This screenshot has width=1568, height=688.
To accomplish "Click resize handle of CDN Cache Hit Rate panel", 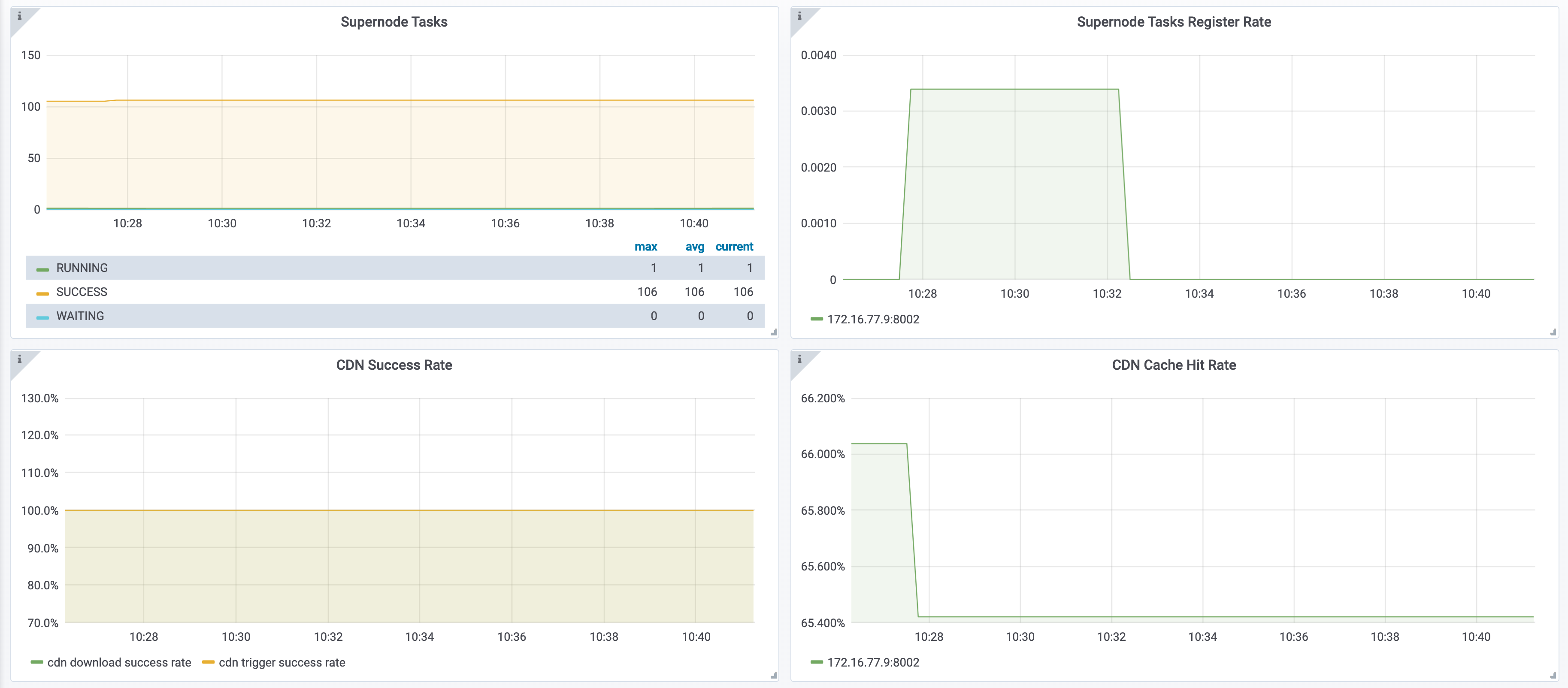I will tap(1553, 675).
